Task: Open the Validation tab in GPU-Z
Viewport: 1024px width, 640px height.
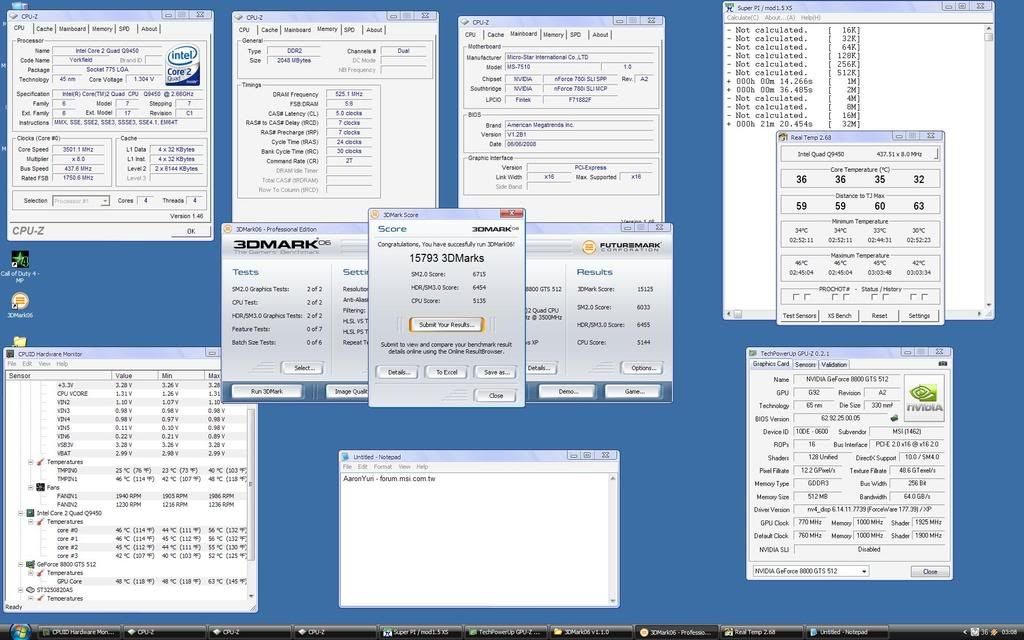Action: pos(833,364)
